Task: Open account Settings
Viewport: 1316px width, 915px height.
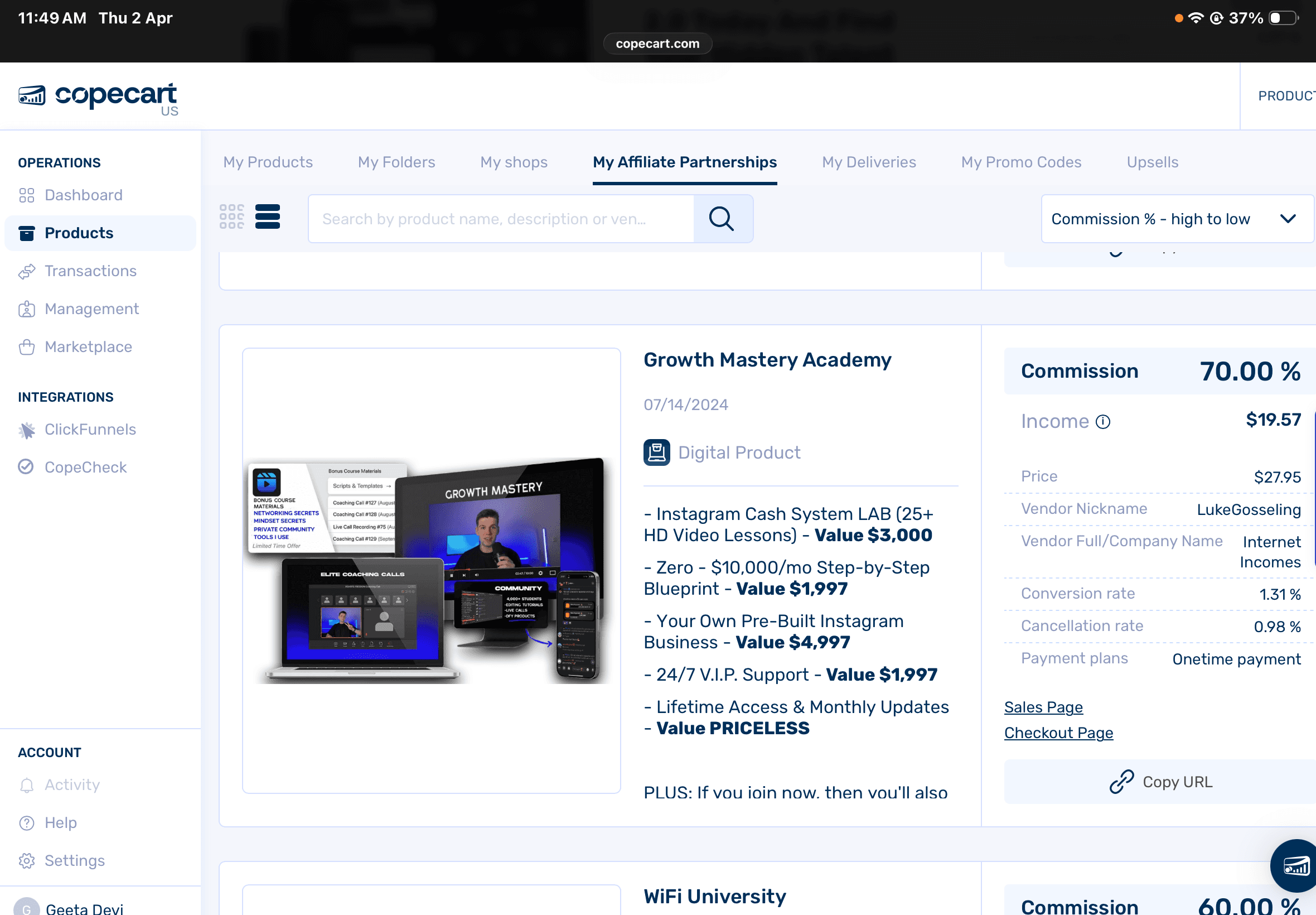Action: [x=75, y=860]
